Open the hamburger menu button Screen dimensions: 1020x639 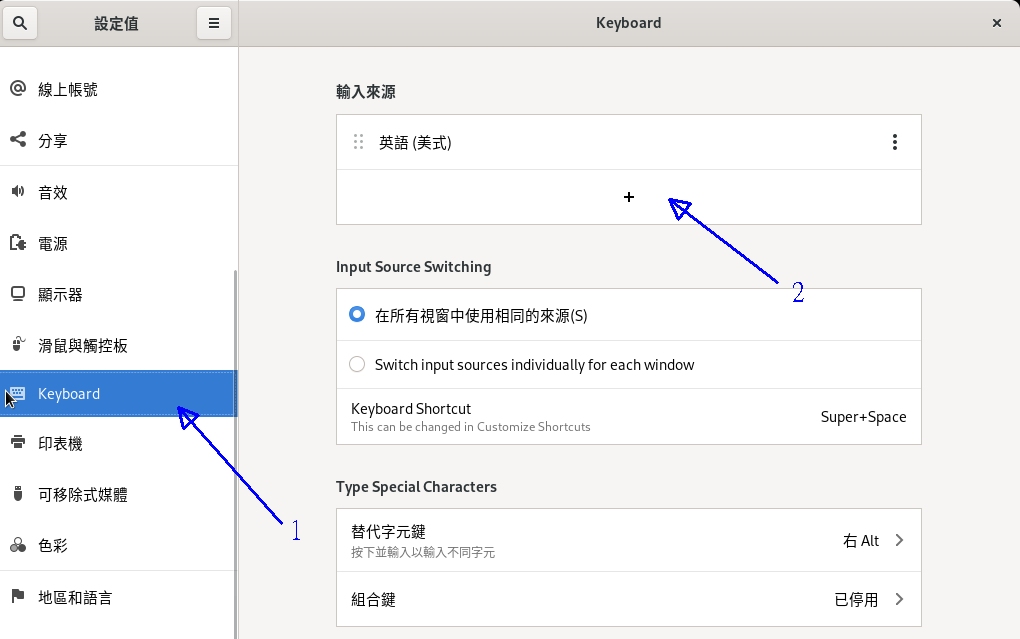click(x=213, y=23)
